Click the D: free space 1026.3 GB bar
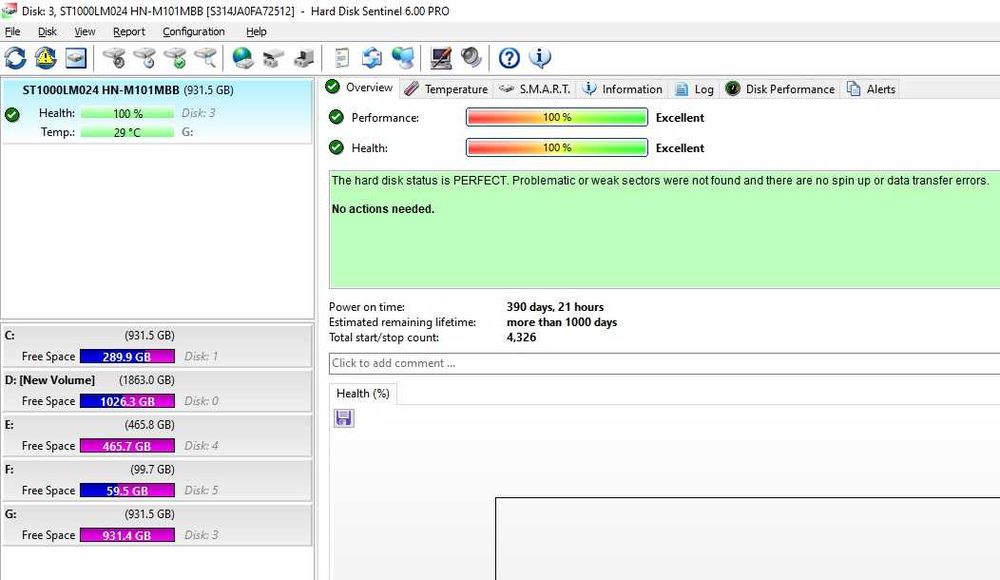This screenshot has width=1000, height=580. point(127,401)
